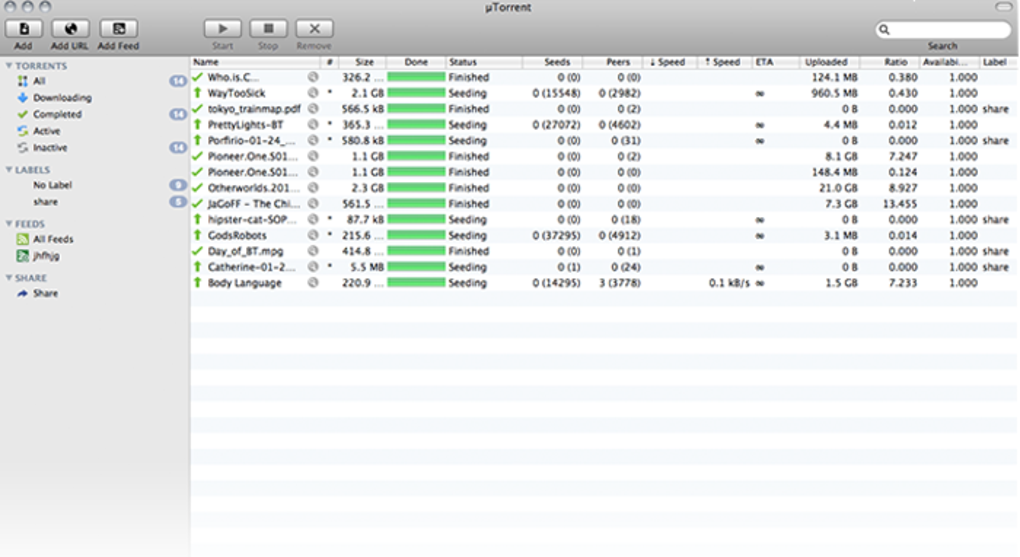Sort by the Seeds column header
1020x557 pixels.
tap(553, 62)
